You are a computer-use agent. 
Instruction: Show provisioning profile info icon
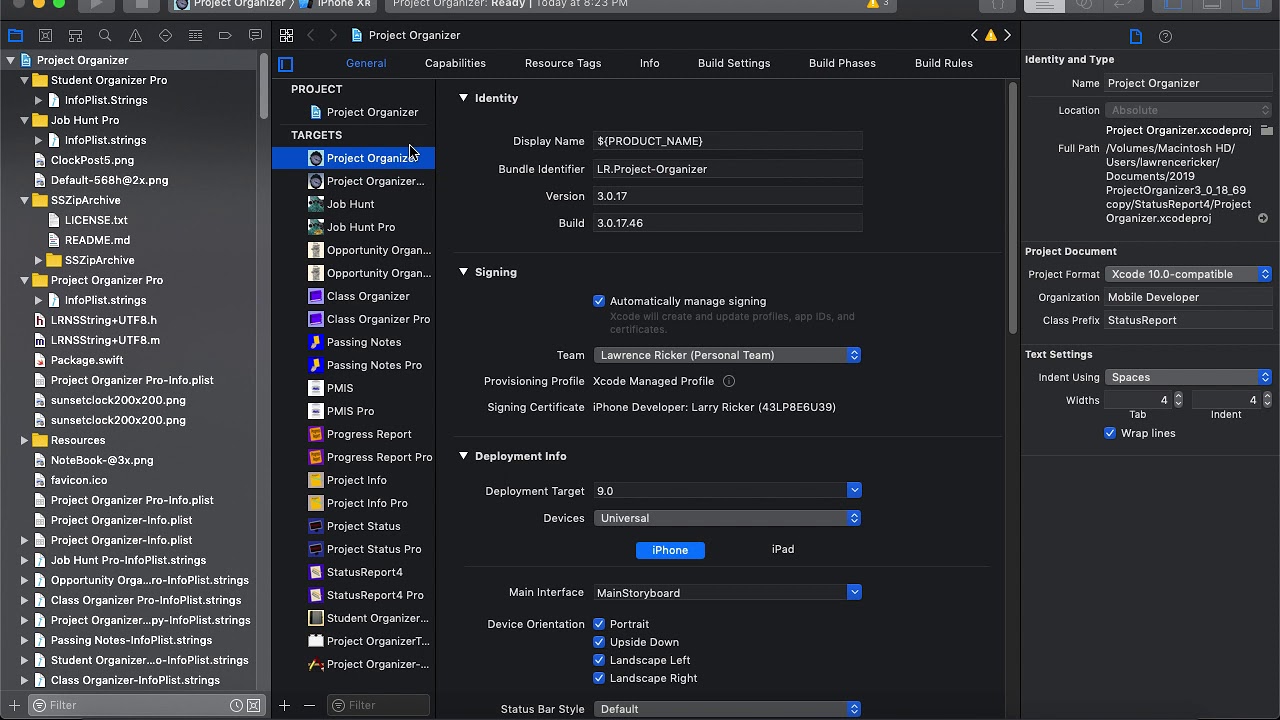tap(729, 381)
